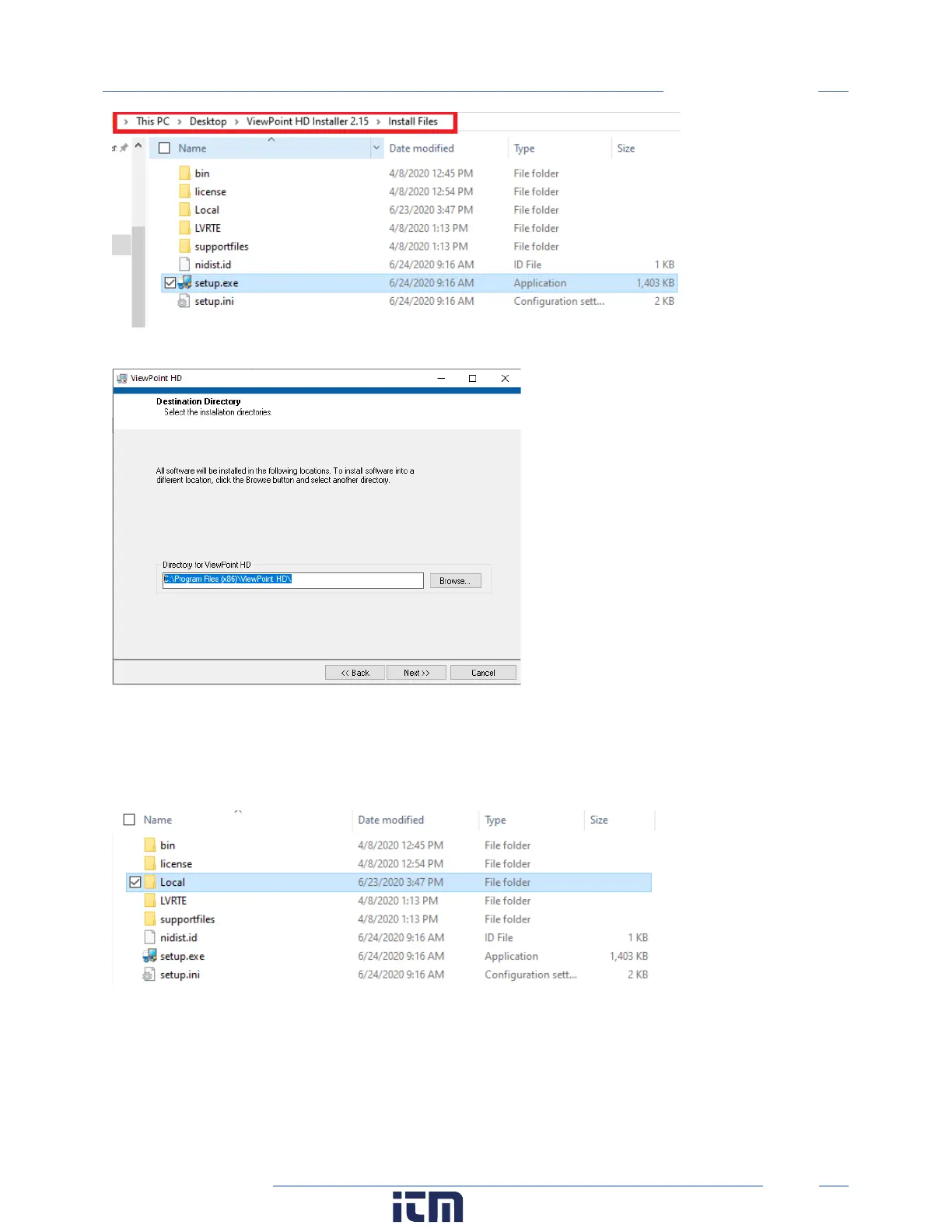Click ViewPoint HD installer title bar icon
Image resolution: width=952 pixels, height=1232 pixels.
[x=122, y=378]
